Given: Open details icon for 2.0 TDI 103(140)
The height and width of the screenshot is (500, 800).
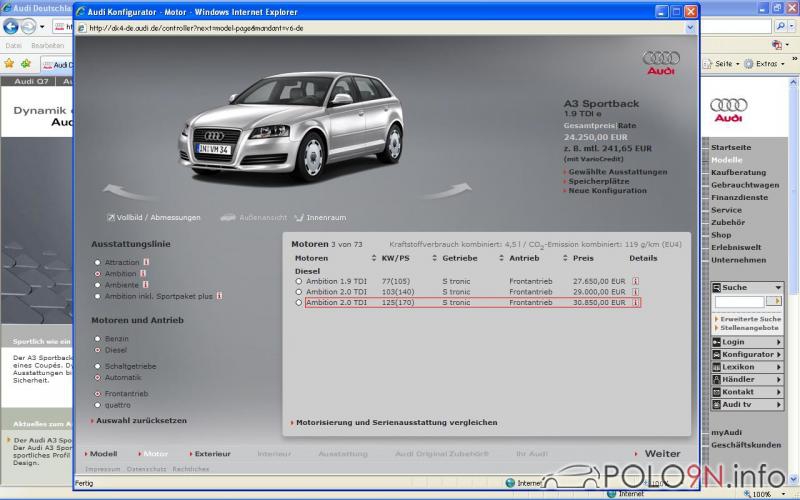Looking at the screenshot, I should click(636, 292).
